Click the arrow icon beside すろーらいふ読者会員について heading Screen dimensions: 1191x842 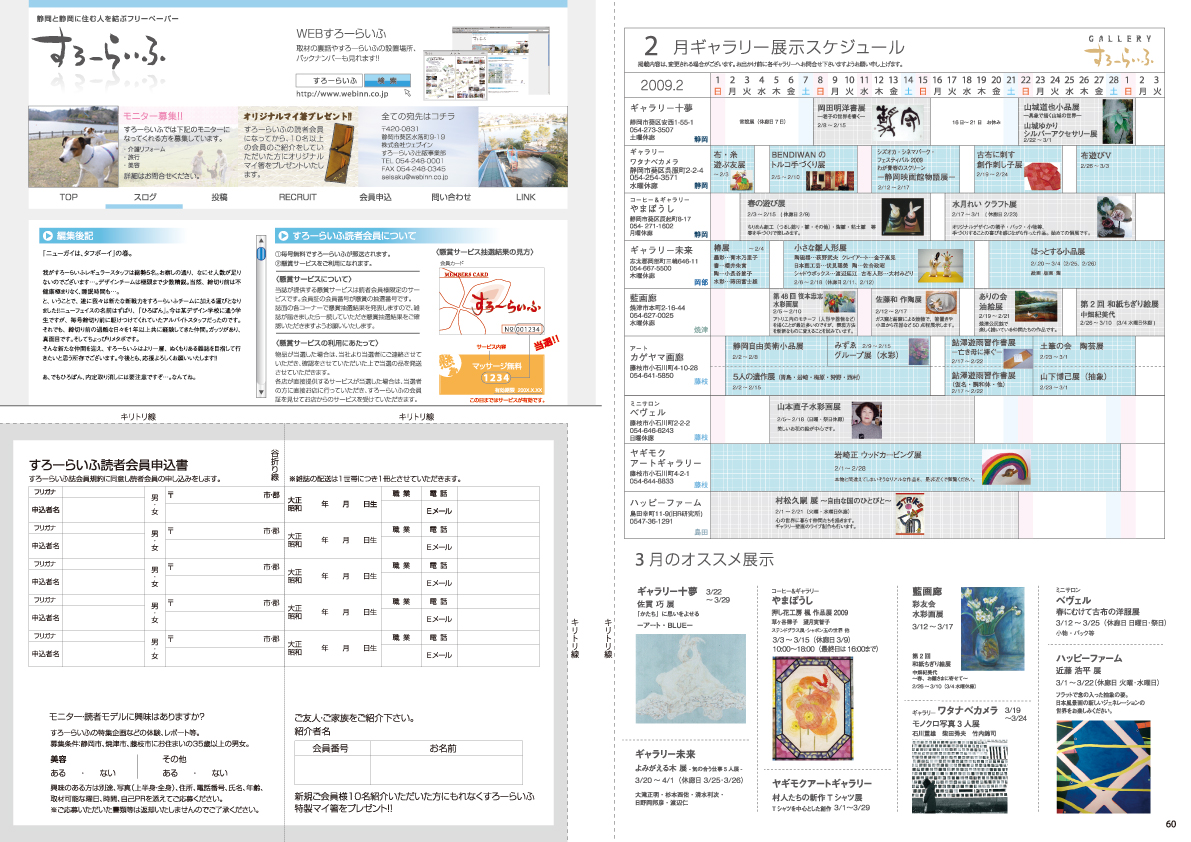tap(283, 236)
